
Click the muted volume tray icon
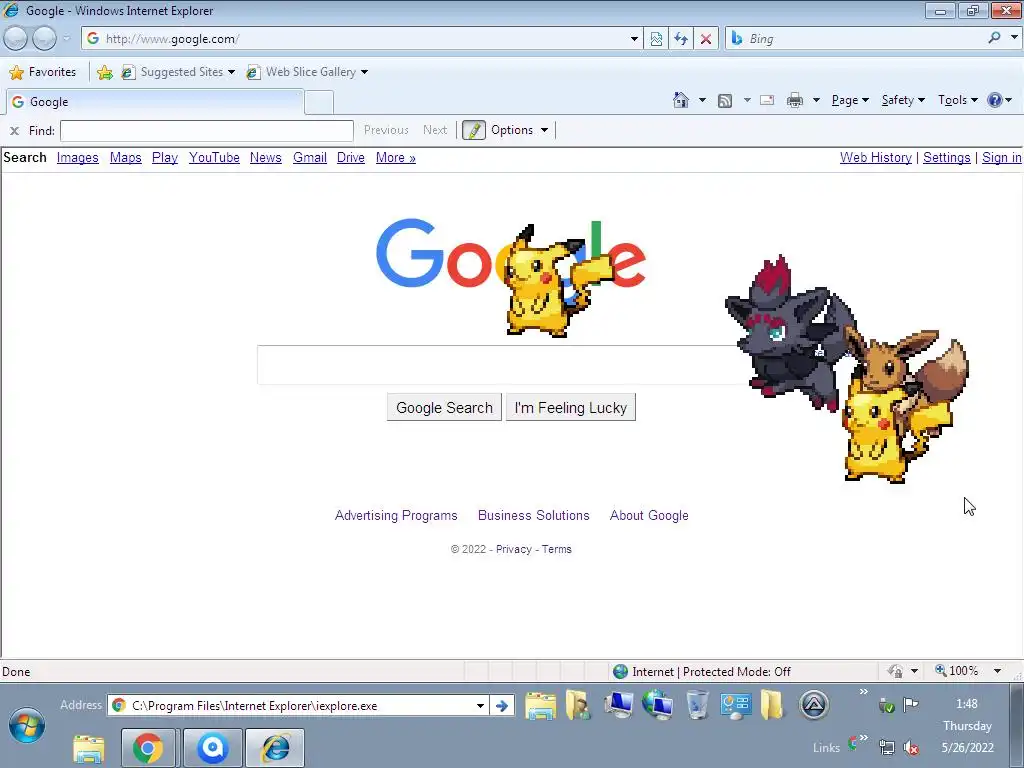point(911,747)
